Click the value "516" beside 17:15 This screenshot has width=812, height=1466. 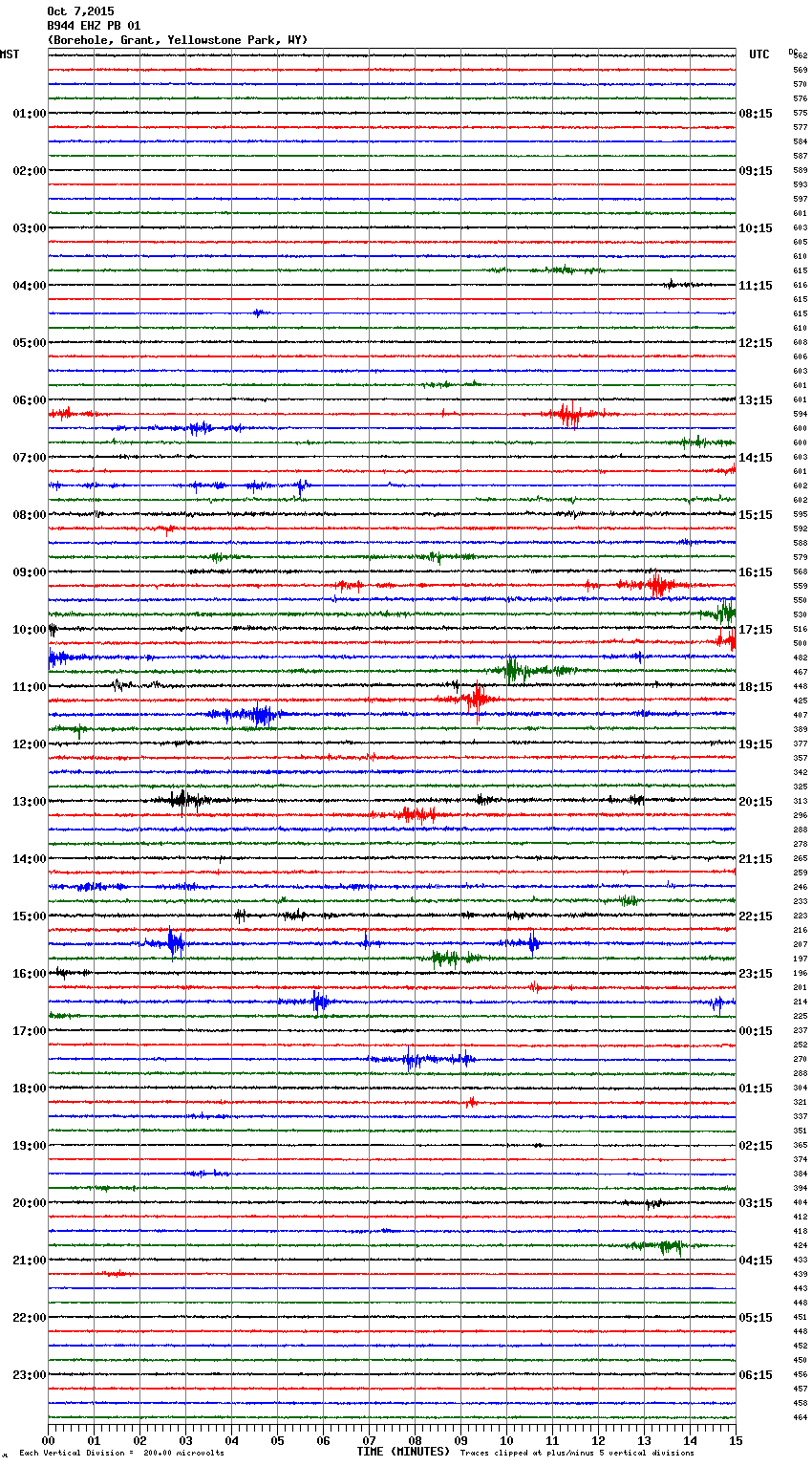click(801, 630)
